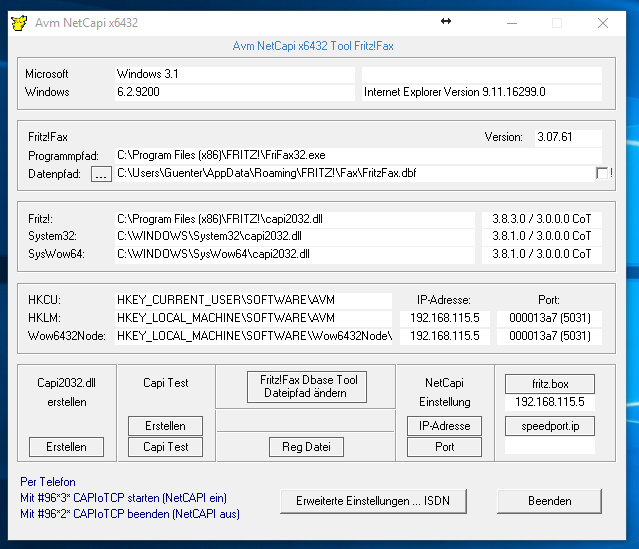Click Internet Explorer Version field
This screenshot has height=549, width=639.
click(482, 92)
